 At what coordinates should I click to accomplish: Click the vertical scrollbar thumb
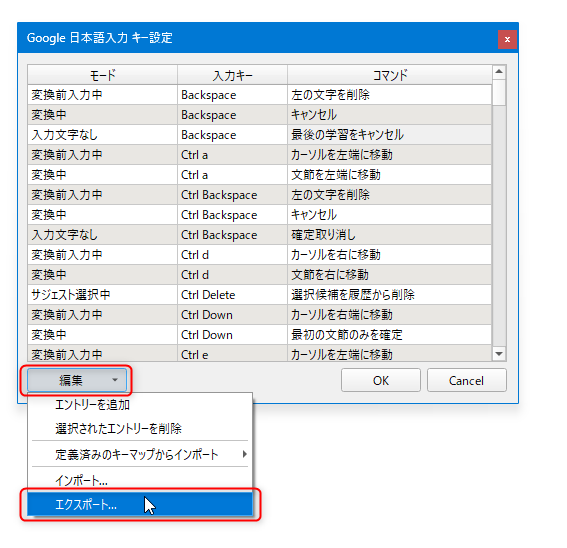(x=499, y=93)
